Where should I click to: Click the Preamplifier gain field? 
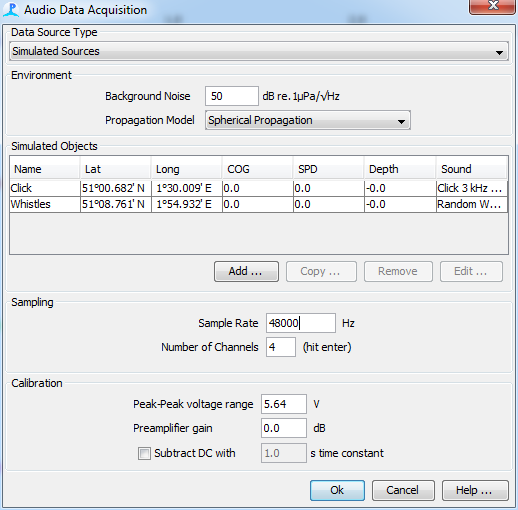pos(284,428)
